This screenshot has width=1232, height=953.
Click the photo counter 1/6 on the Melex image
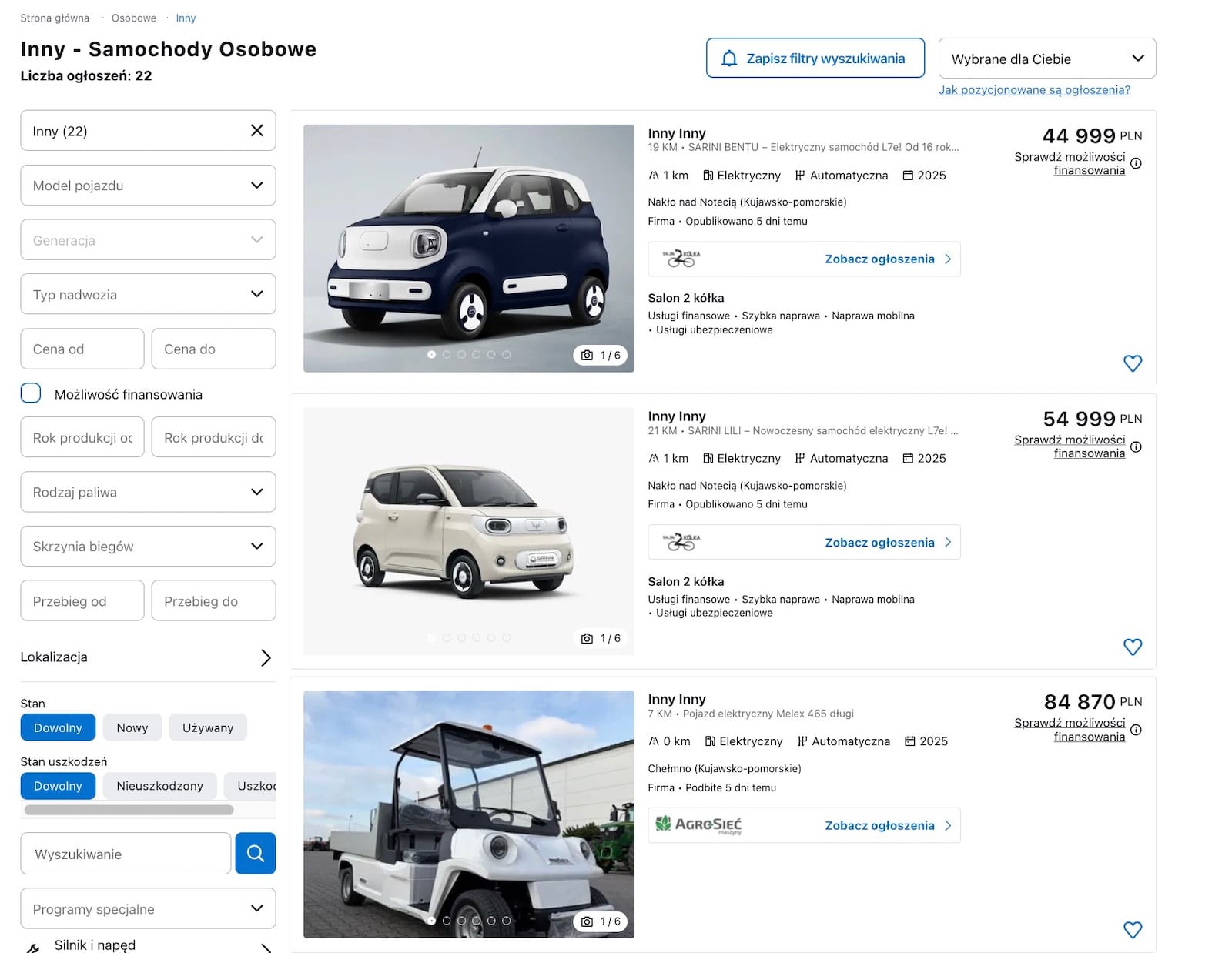click(601, 921)
